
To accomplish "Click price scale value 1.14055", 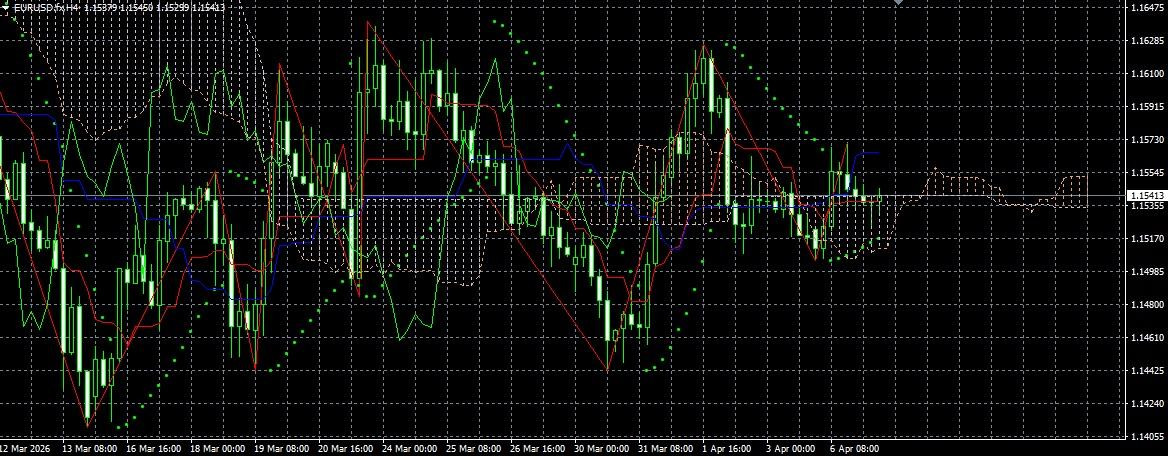I will [1147, 437].
